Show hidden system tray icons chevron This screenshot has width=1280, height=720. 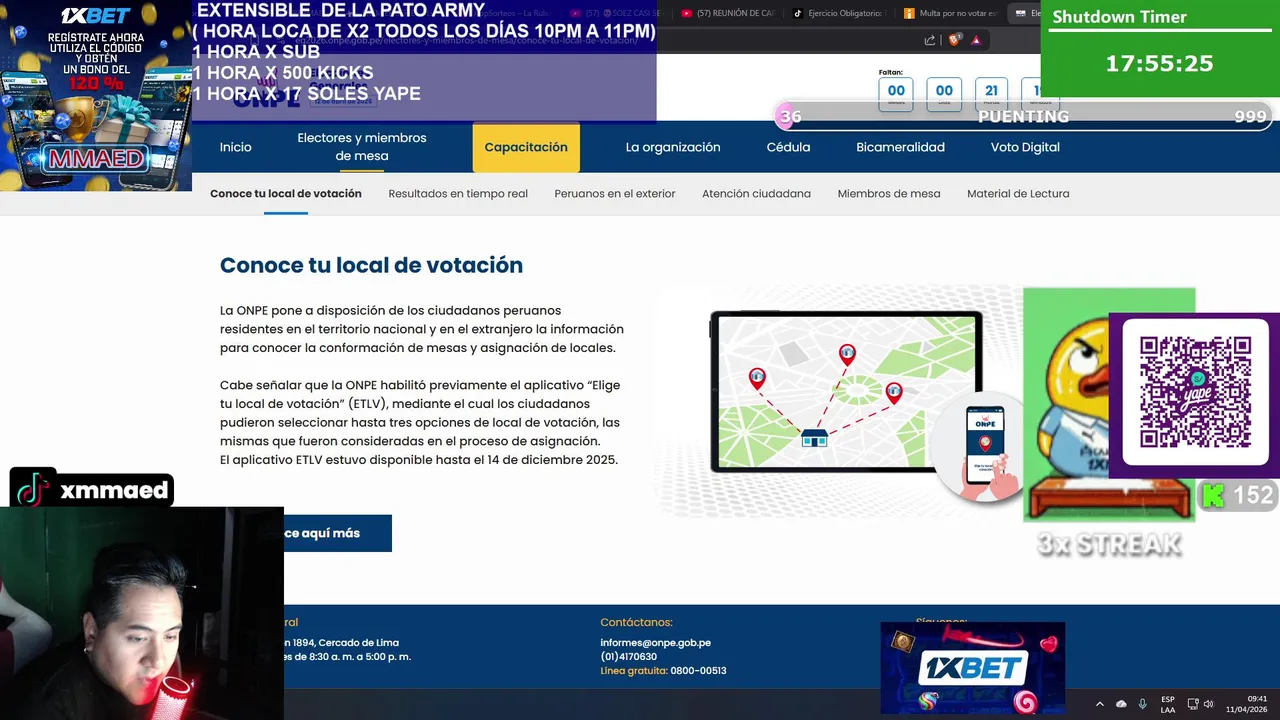(x=1099, y=704)
